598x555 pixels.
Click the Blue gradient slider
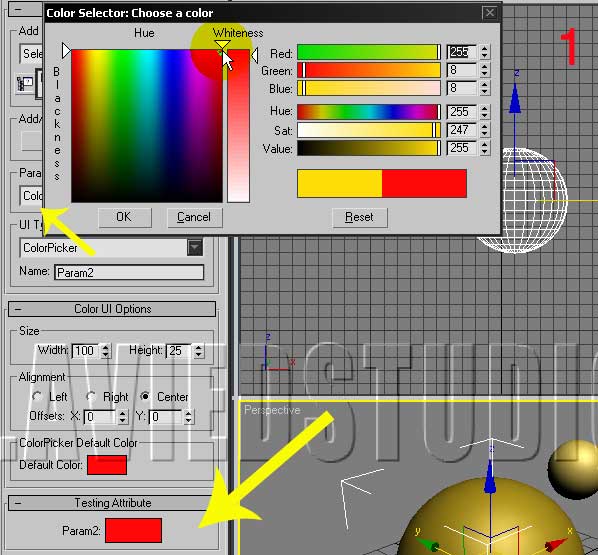pos(369,88)
